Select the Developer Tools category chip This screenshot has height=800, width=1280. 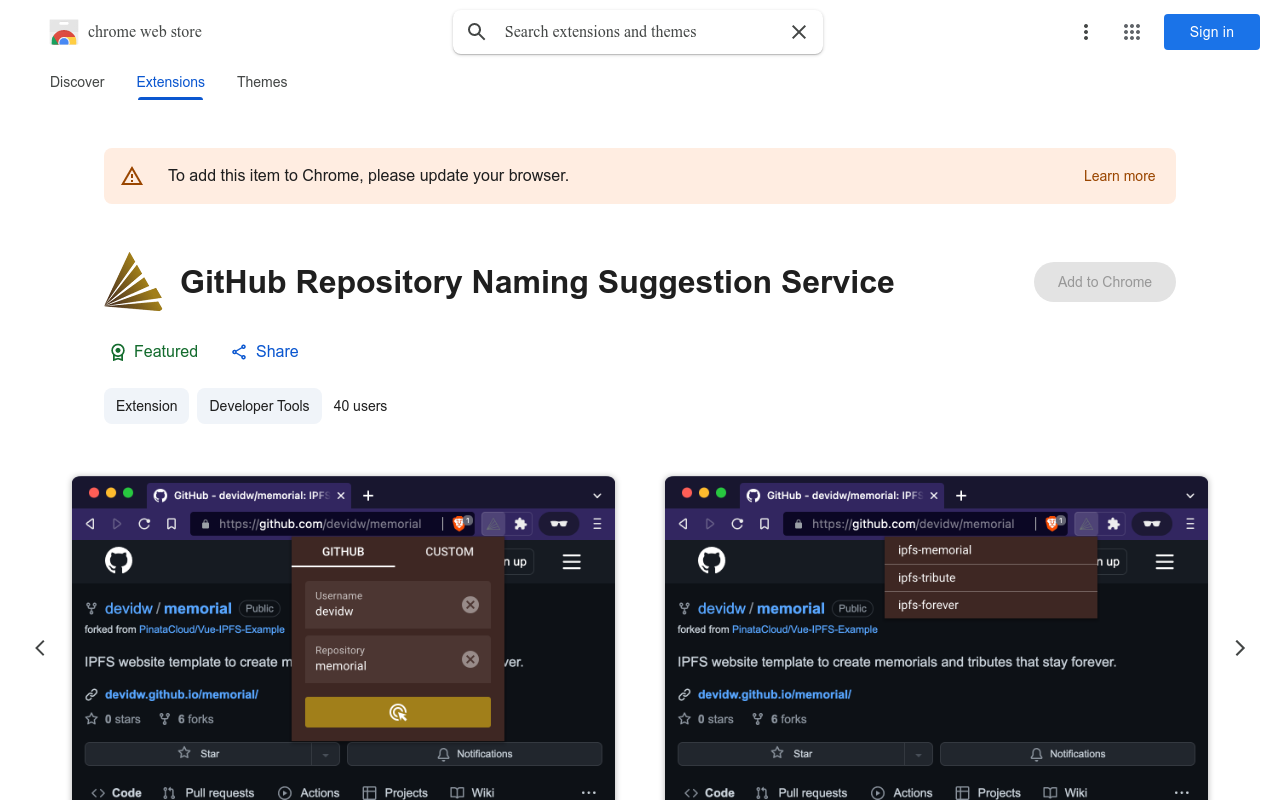pyautogui.click(x=259, y=406)
